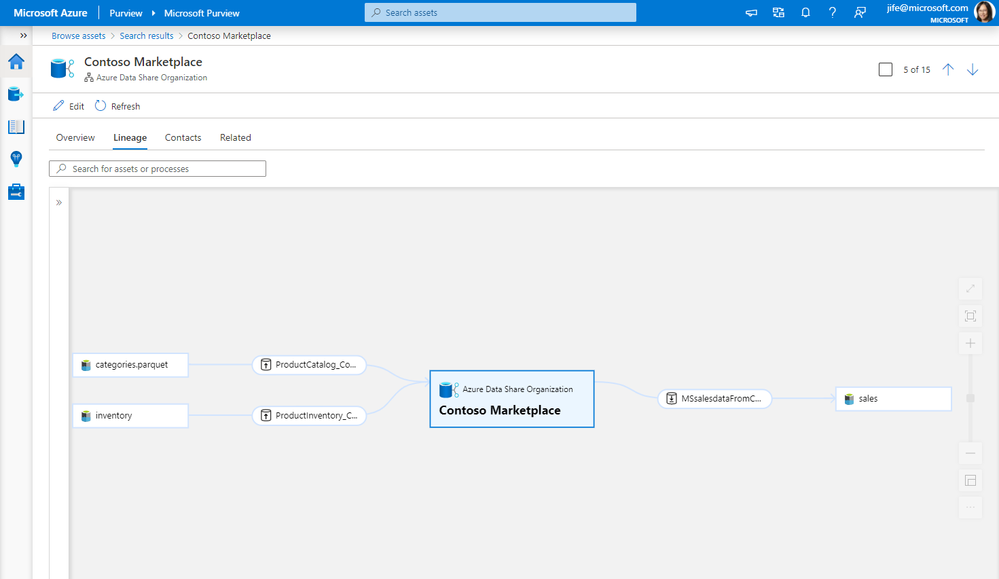Image resolution: width=999 pixels, height=579 pixels.
Task: Open the Related tab
Action: pos(236,138)
